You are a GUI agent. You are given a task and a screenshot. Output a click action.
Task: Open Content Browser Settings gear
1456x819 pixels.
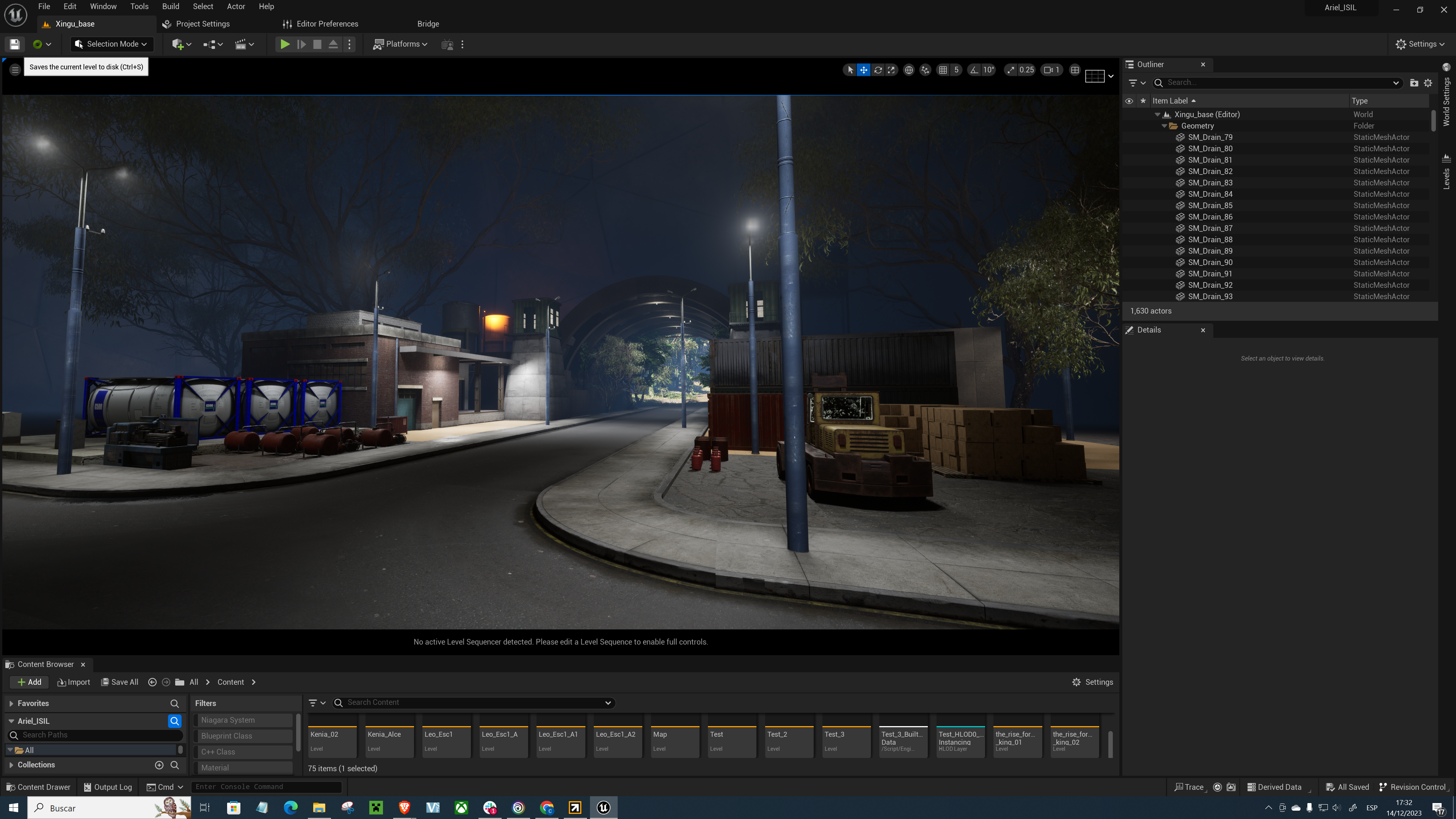coord(1092,682)
